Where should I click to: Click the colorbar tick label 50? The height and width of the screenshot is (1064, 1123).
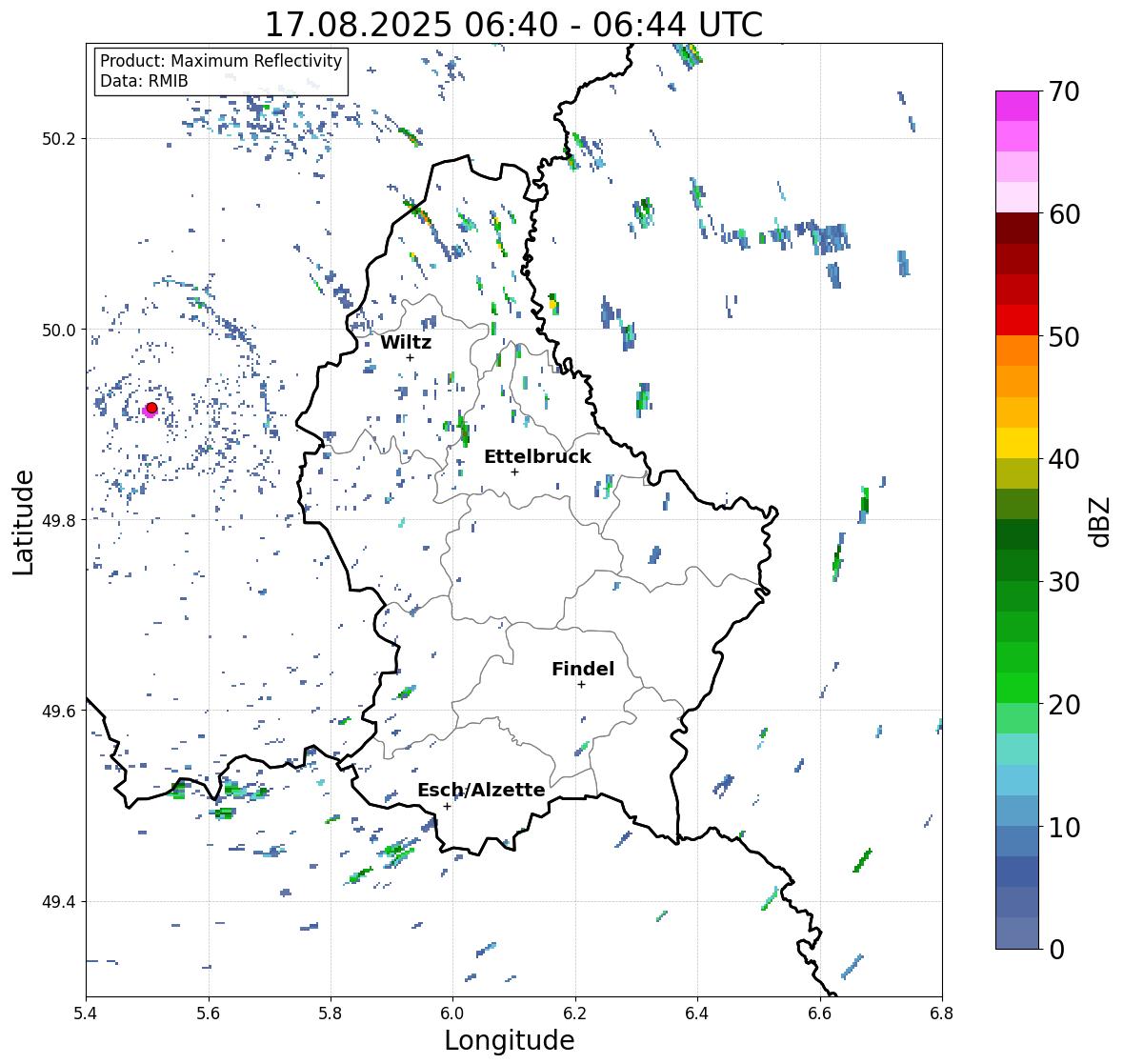(1064, 336)
